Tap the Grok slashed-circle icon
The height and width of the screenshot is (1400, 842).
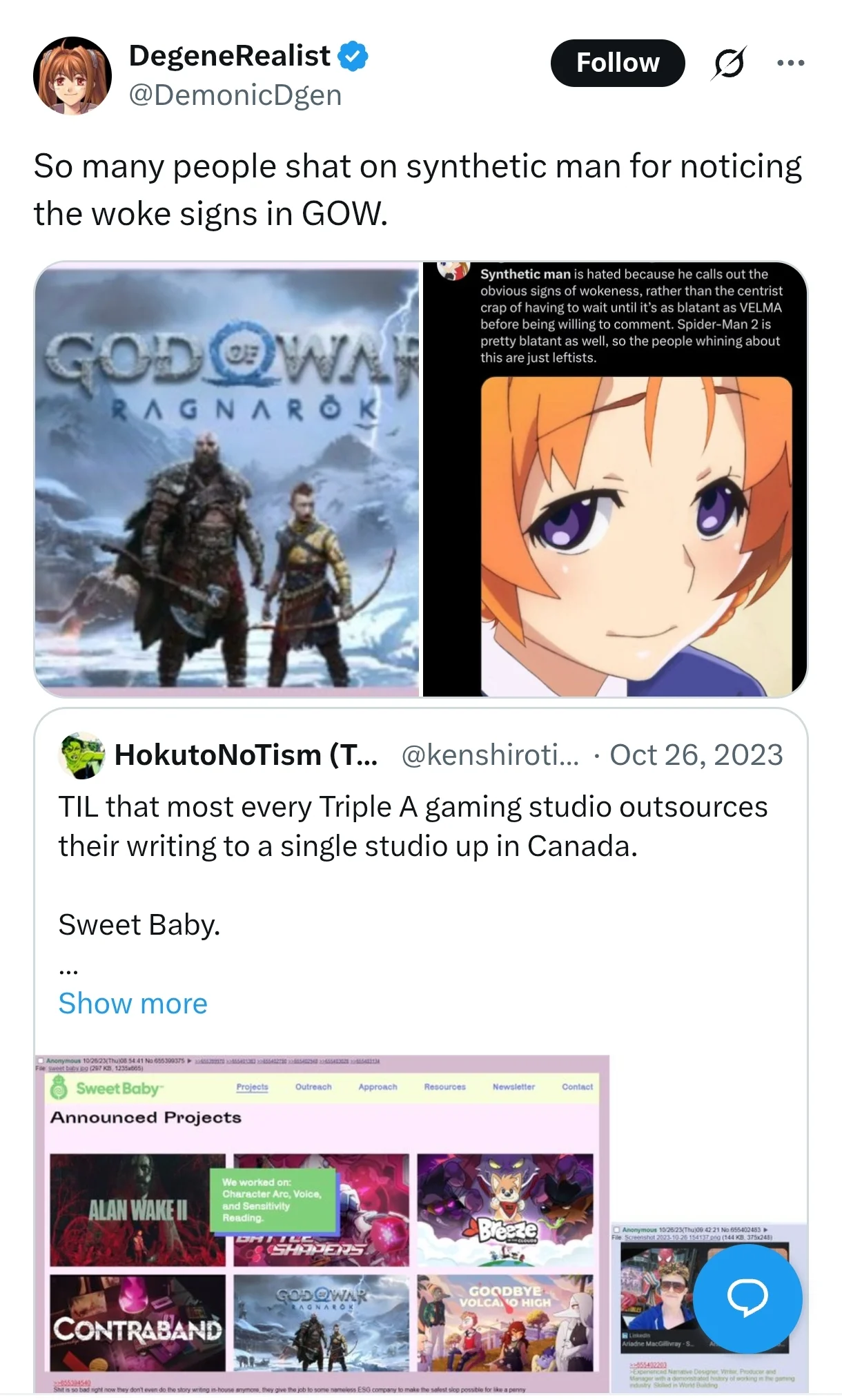click(729, 63)
